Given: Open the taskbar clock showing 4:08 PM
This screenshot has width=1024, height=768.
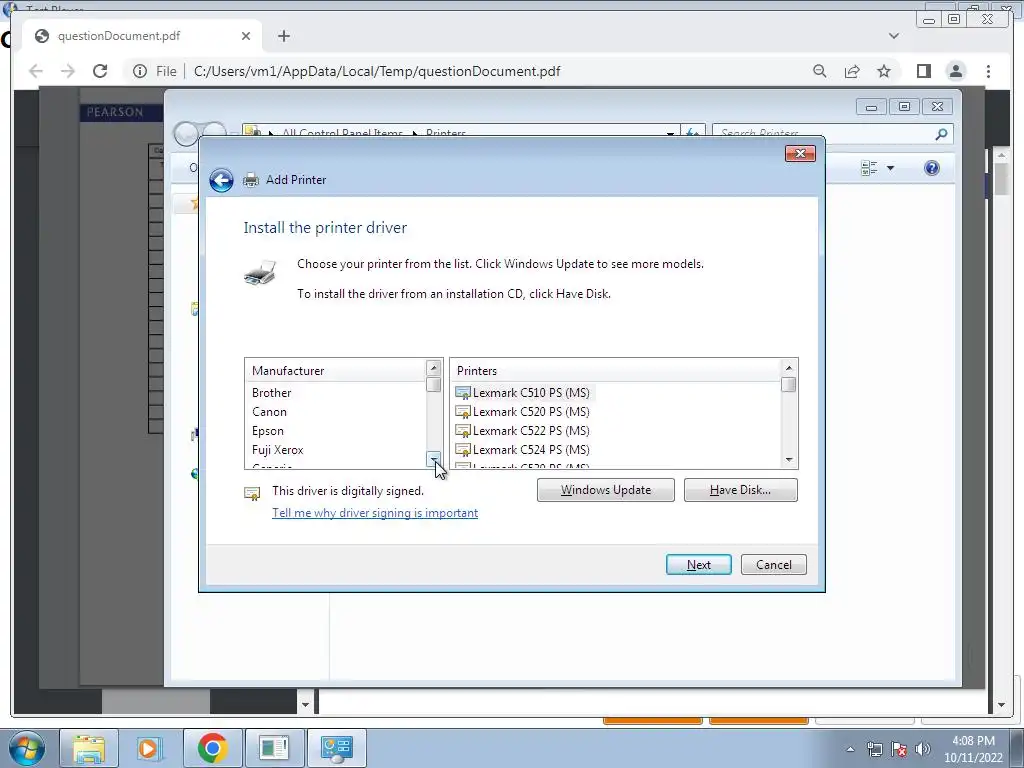Looking at the screenshot, I should tap(973, 749).
